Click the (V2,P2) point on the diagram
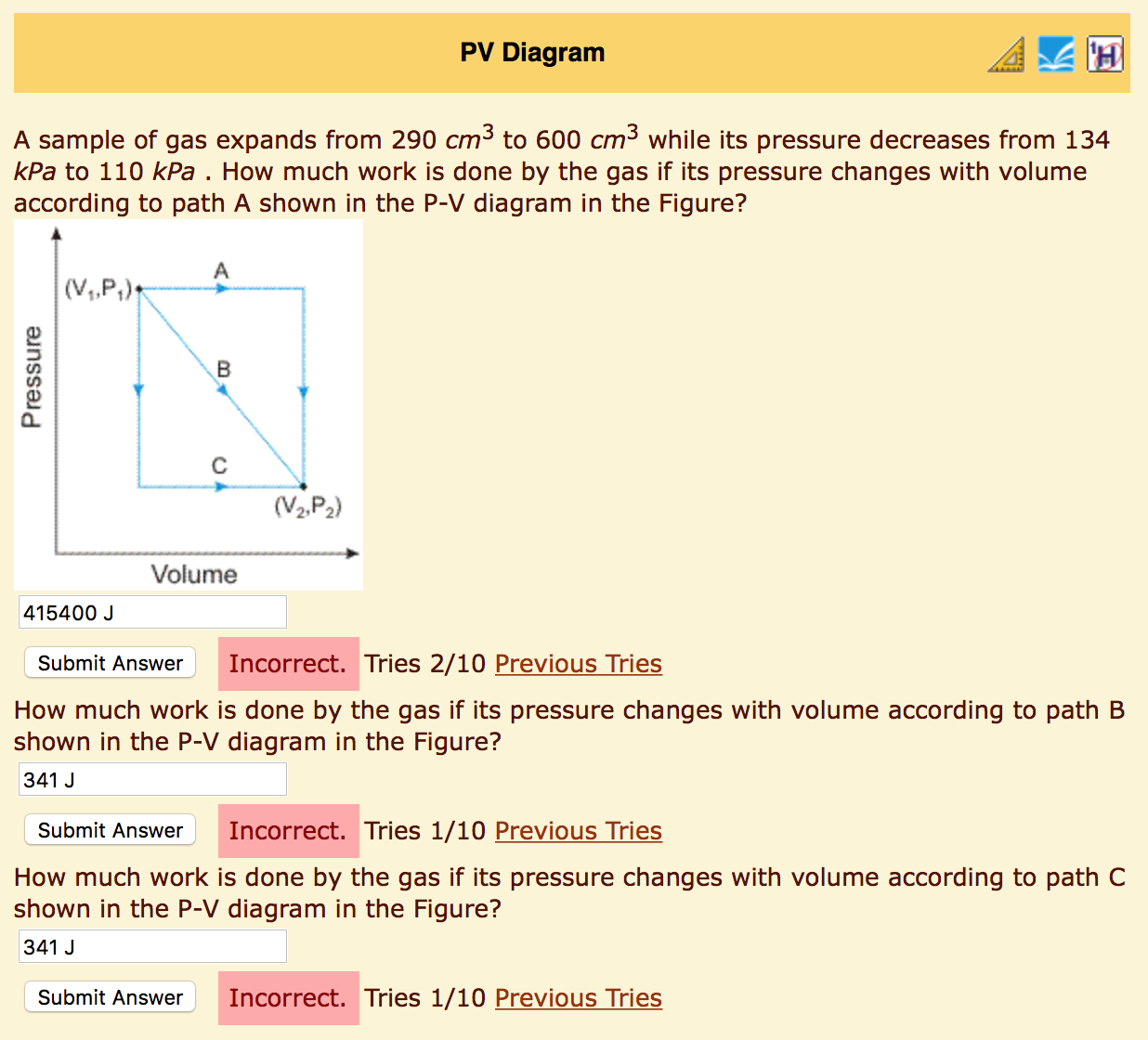This screenshot has height=1040, width=1148. [x=304, y=485]
